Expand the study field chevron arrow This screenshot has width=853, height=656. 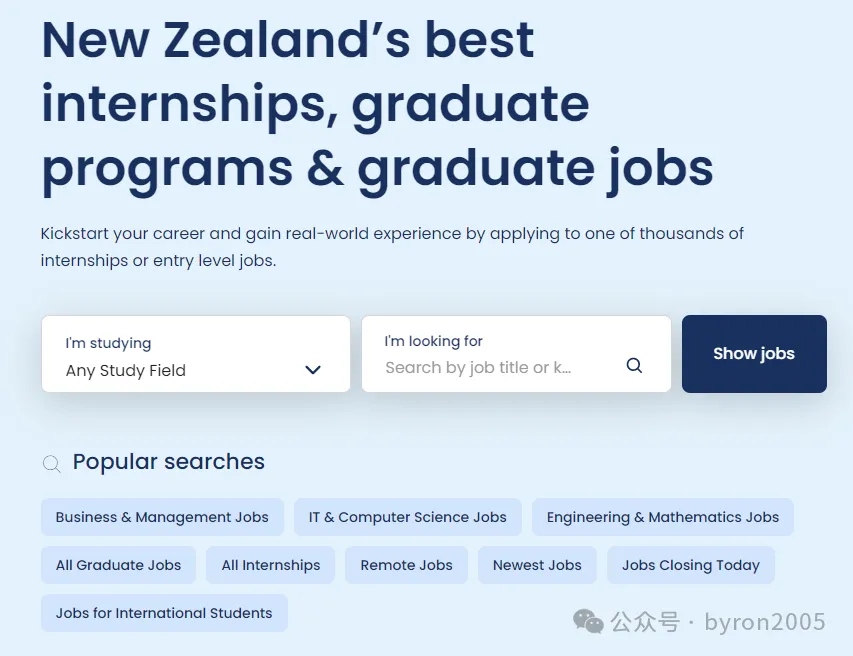pyautogui.click(x=313, y=370)
